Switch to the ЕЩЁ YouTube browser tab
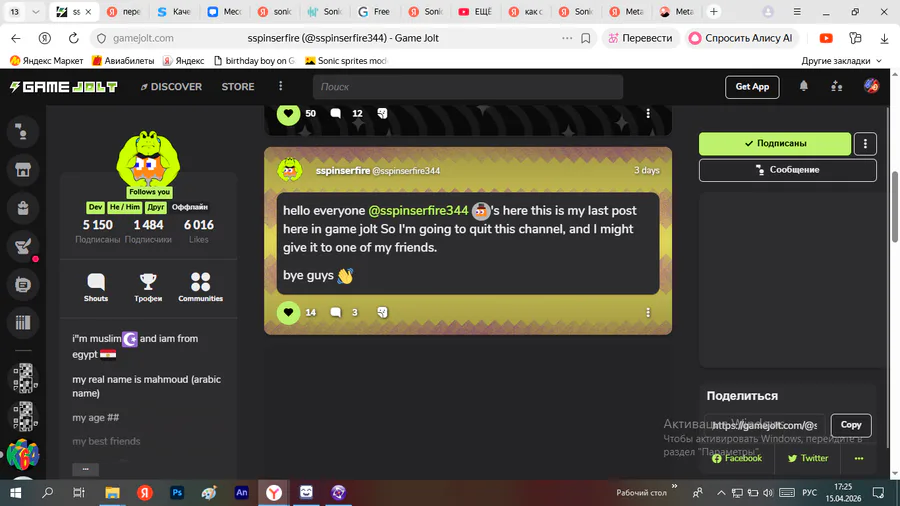The image size is (900, 506). click(x=475, y=11)
